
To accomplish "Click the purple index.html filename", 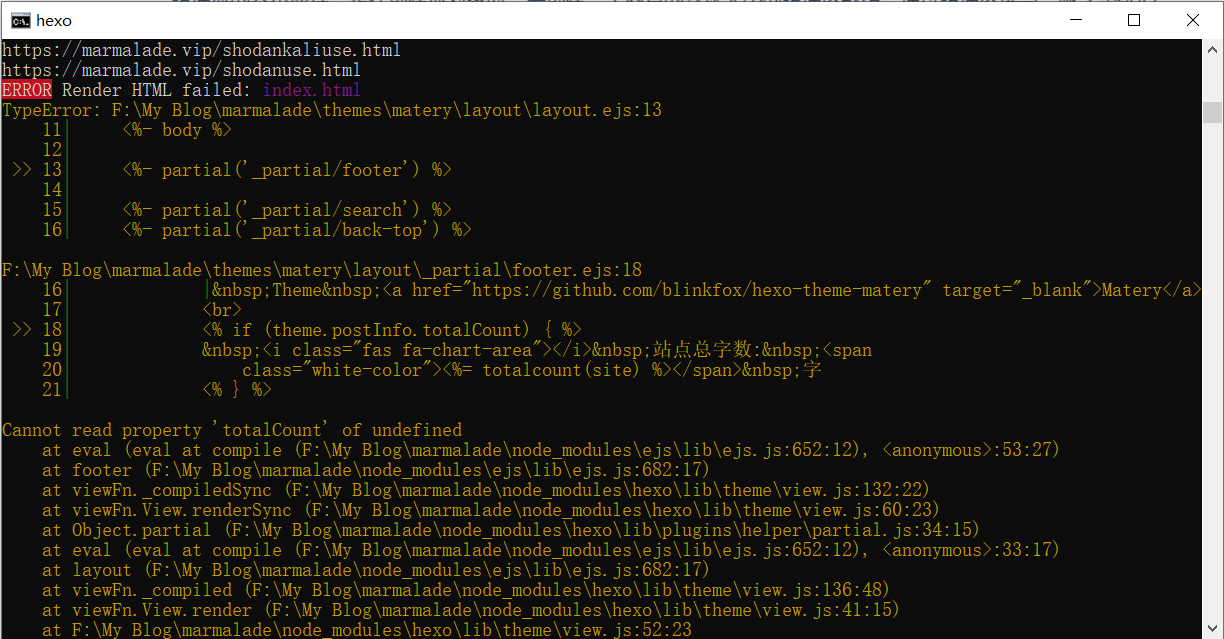I will coord(311,90).
